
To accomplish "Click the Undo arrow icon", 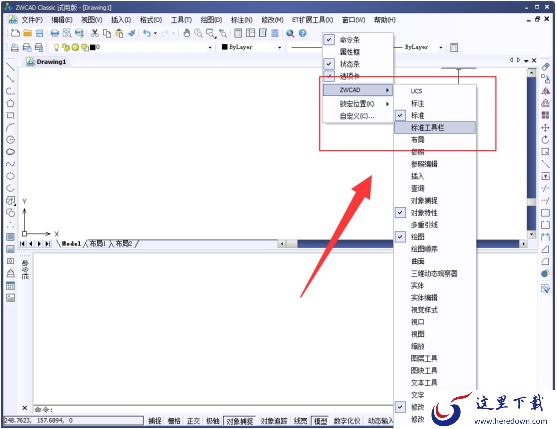I will click(147, 33).
